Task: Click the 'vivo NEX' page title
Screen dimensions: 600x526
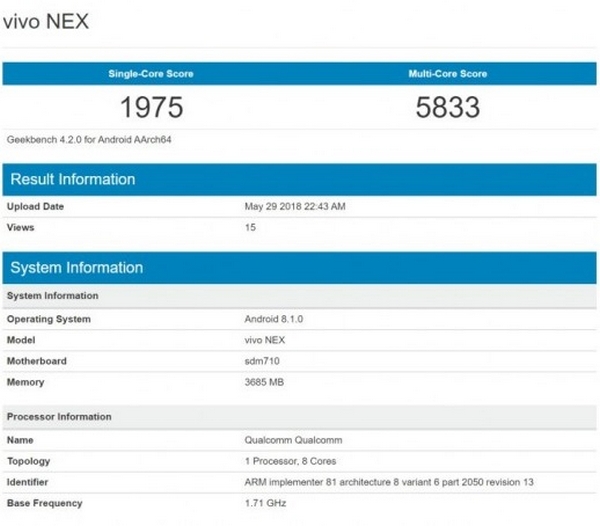Action: point(46,21)
